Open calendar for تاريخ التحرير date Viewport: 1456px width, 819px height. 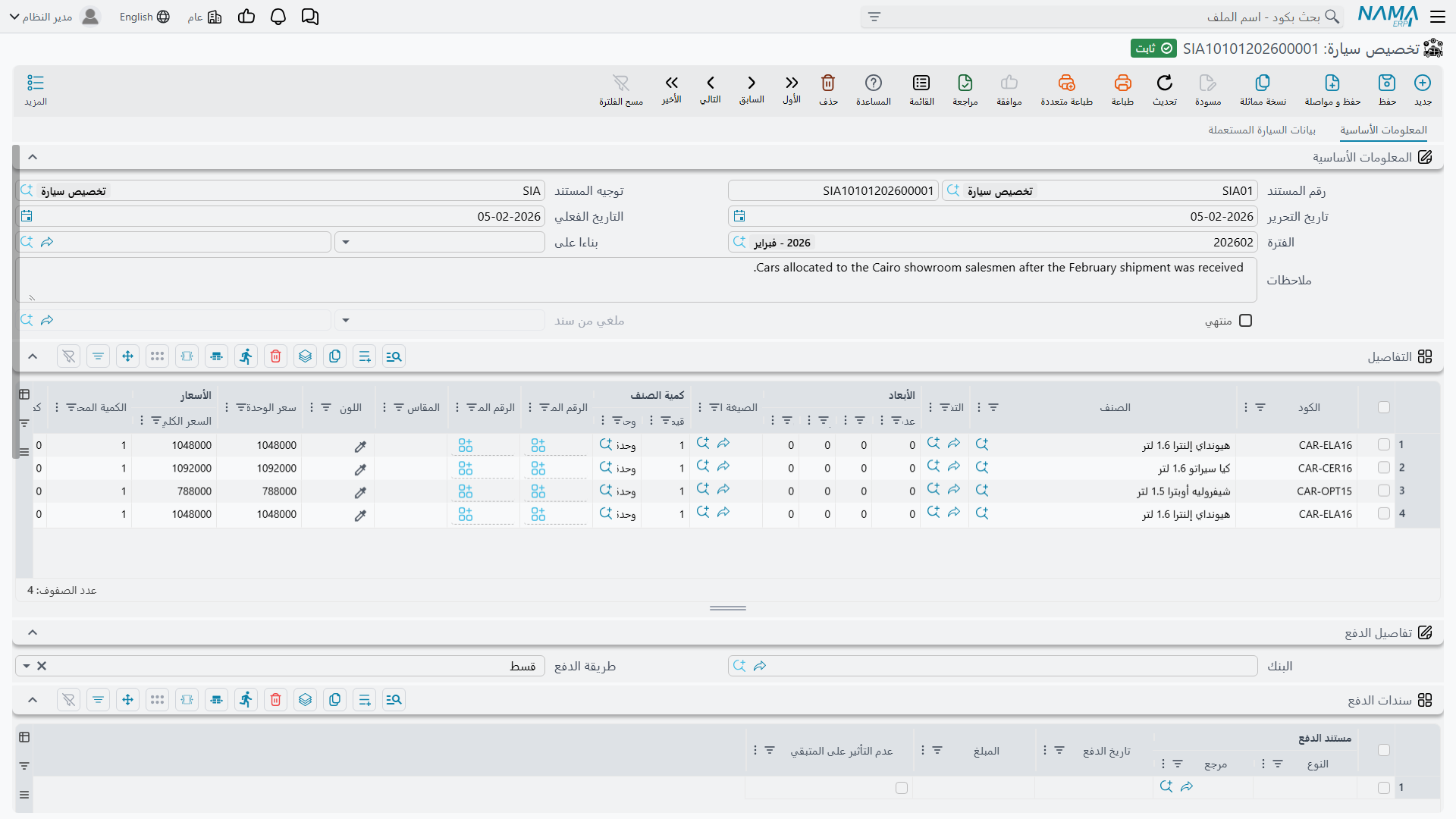739,216
